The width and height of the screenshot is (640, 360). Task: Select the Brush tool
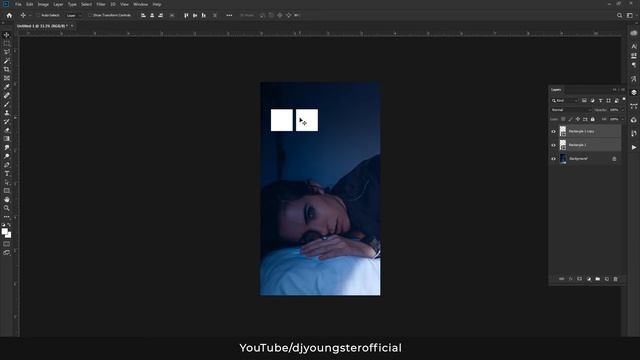click(x=7, y=104)
